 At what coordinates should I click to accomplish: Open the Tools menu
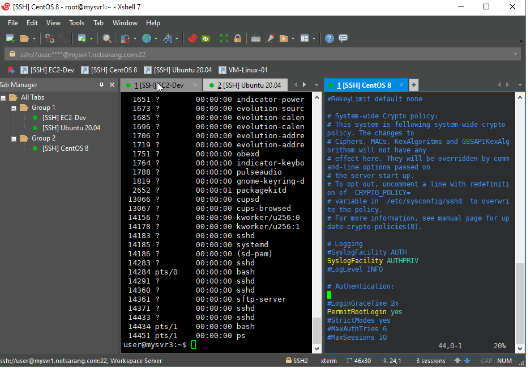pyautogui.click(x=76, y=23)
